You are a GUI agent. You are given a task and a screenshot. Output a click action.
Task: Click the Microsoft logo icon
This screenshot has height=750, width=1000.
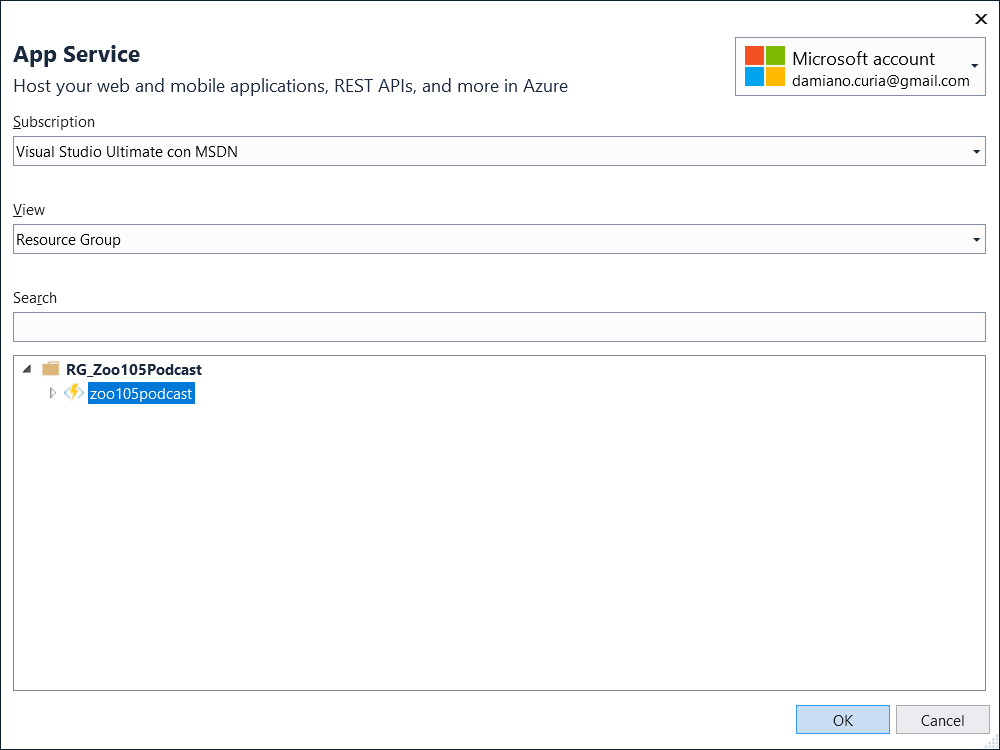(765, 66)
